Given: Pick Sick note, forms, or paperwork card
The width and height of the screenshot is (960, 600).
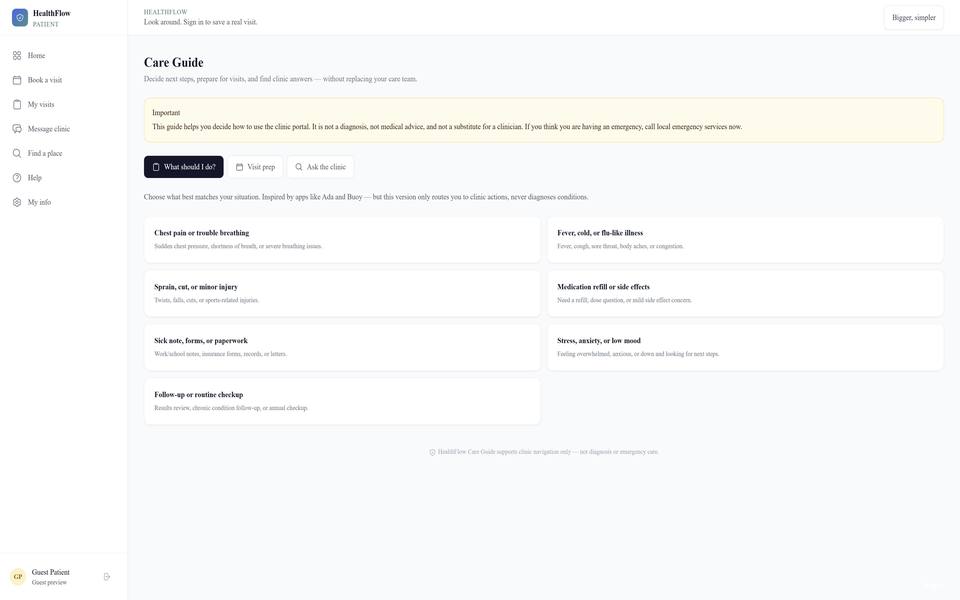Looking at the screenshot, I should [x=342, y=347].
